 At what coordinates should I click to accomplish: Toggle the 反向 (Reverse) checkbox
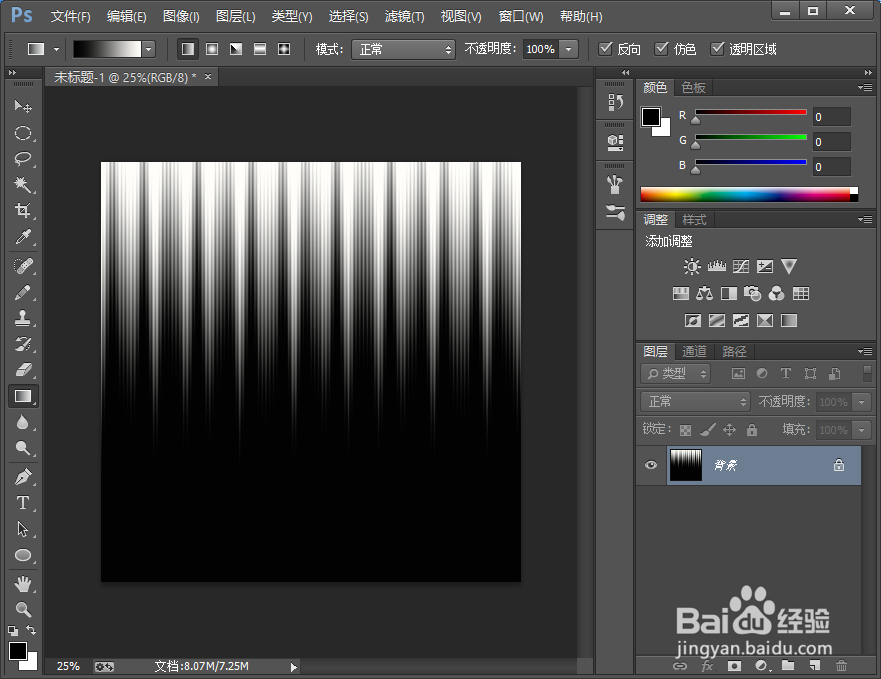point(605,49)
